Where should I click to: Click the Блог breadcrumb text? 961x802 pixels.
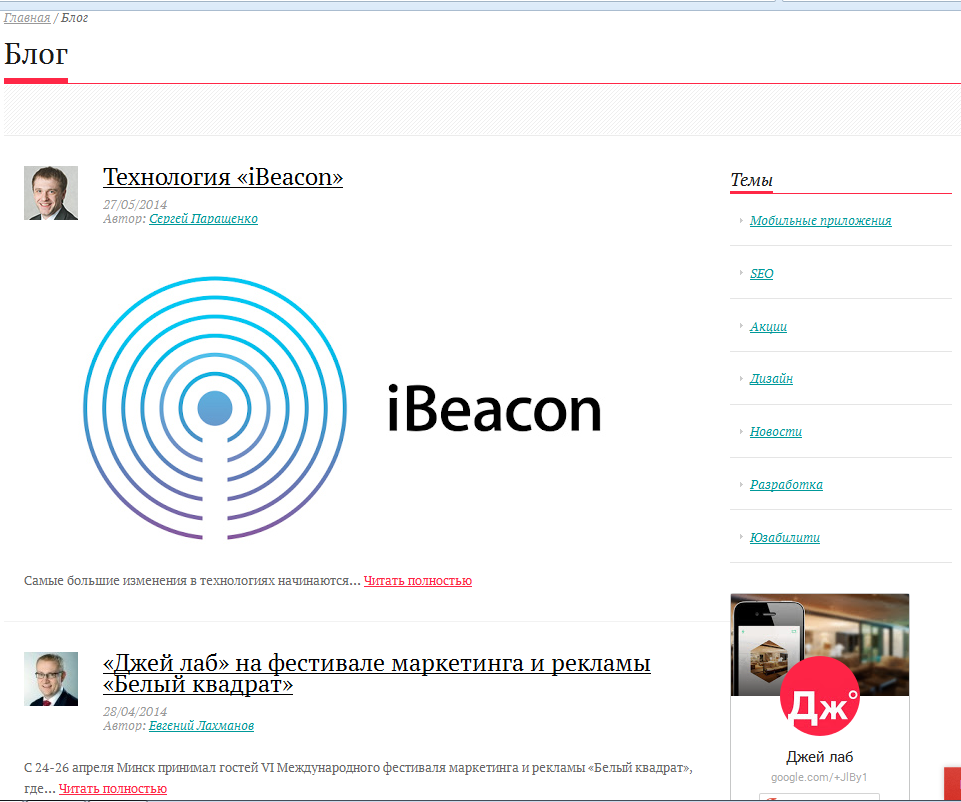[75, 18]
